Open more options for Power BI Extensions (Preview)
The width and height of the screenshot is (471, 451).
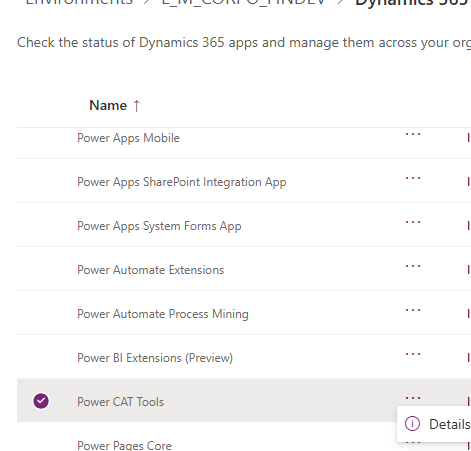coord(413,354)
